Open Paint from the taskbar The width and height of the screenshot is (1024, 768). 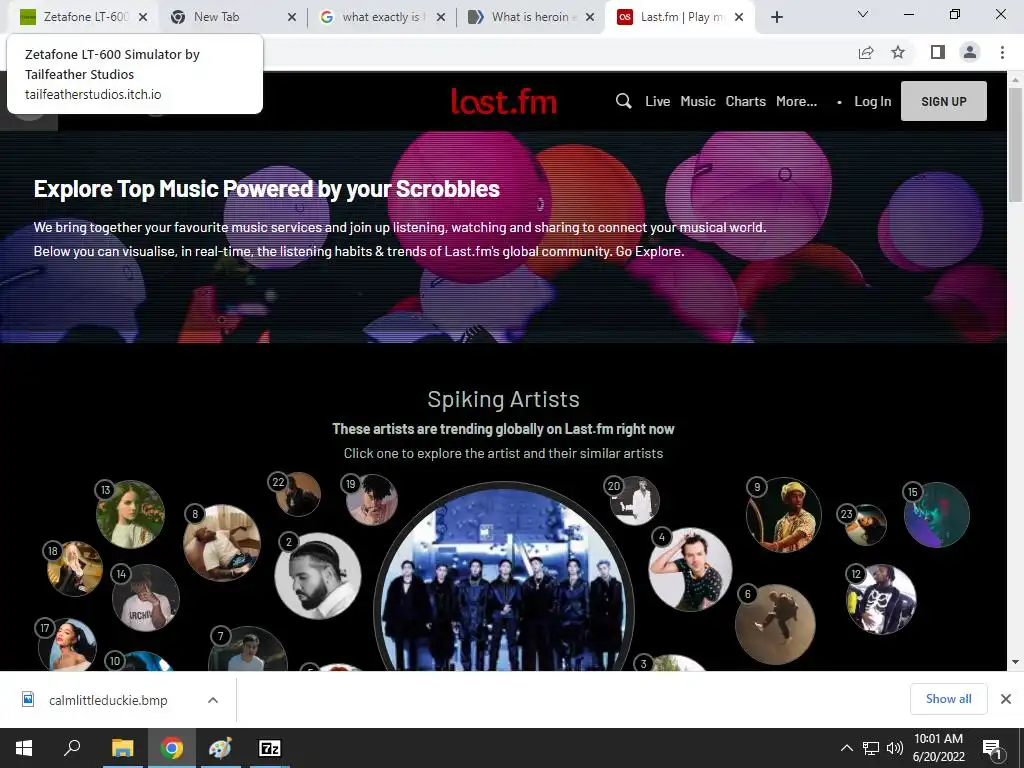click(x=220, y=748)
